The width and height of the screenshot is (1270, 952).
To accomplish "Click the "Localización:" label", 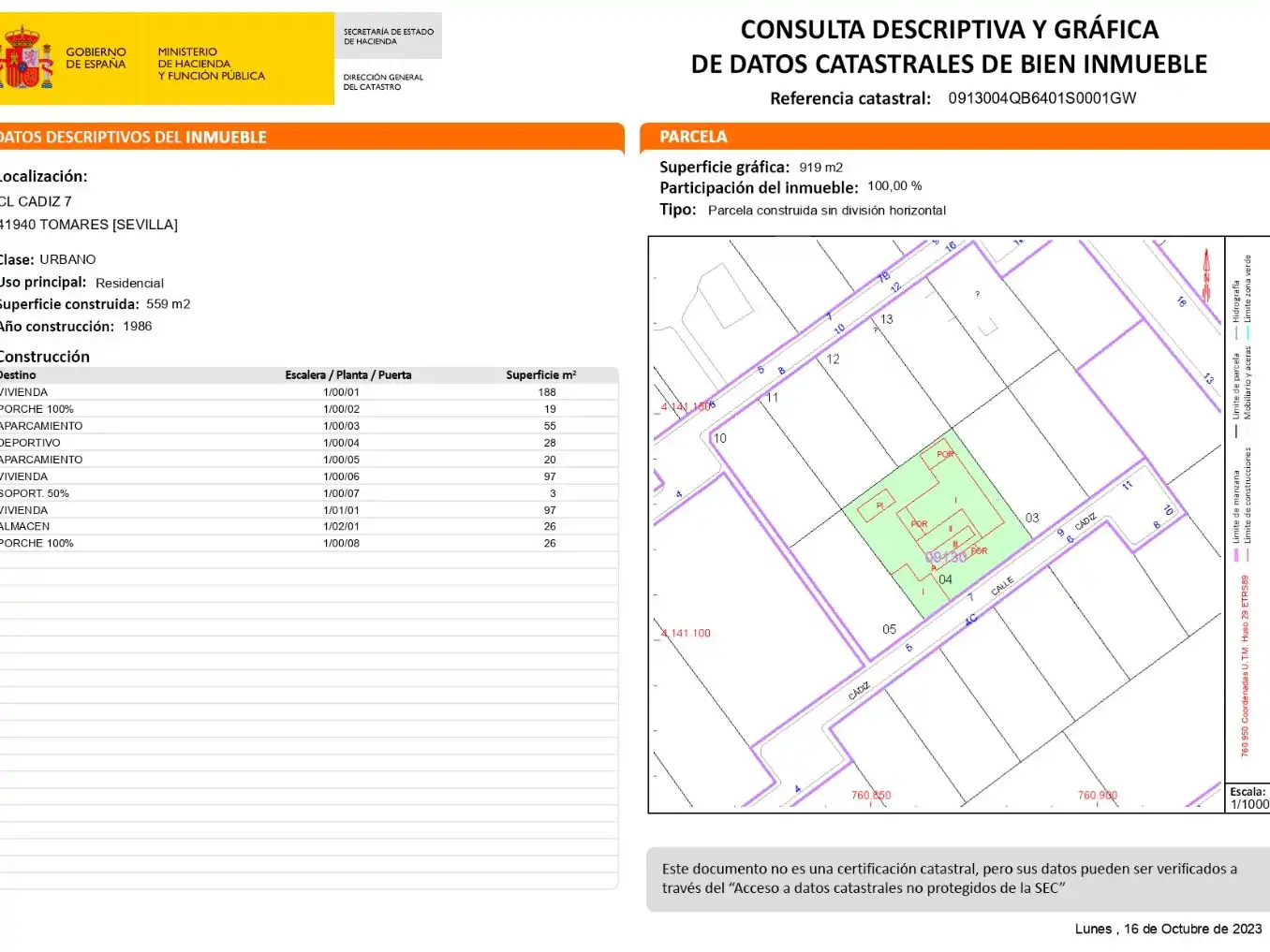I will 43,176.
